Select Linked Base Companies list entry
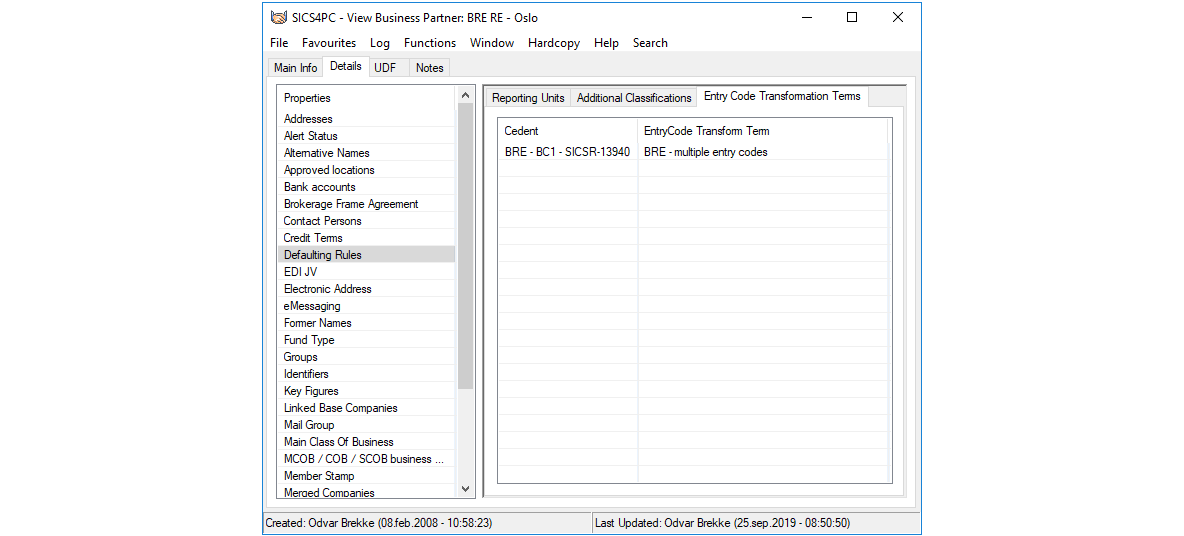Image resolution: width=1184 pixels, height=536 pixels. pyautogui.click(x=340, y=408)
